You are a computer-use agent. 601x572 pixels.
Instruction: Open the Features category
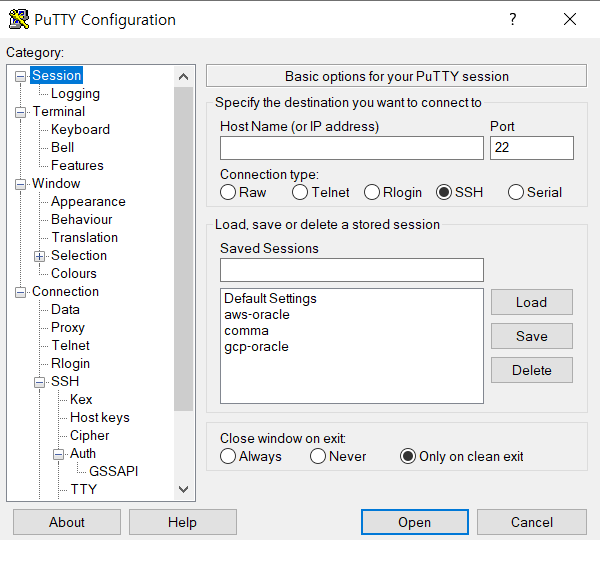pyautogui.click(x=77, y=166)
